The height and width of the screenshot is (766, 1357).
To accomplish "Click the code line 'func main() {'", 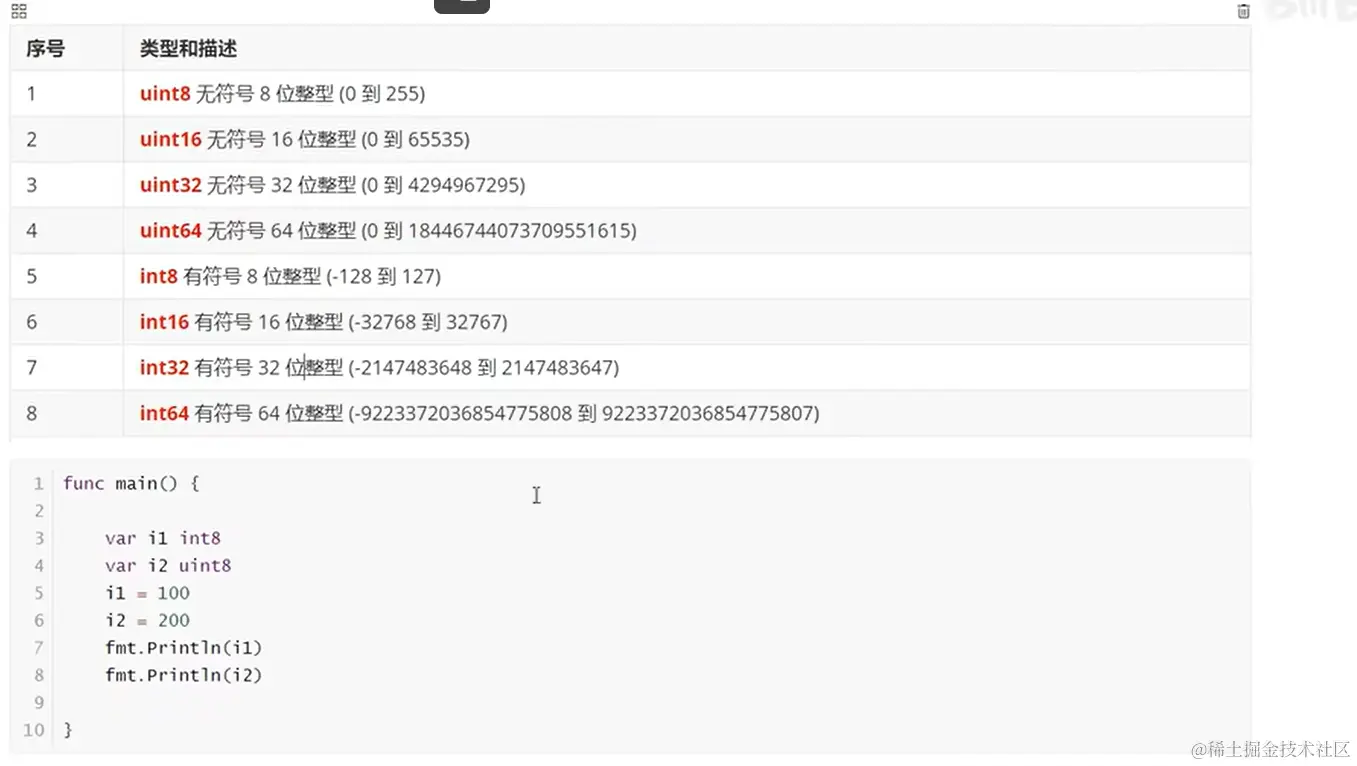I will [x=131, y=483].
